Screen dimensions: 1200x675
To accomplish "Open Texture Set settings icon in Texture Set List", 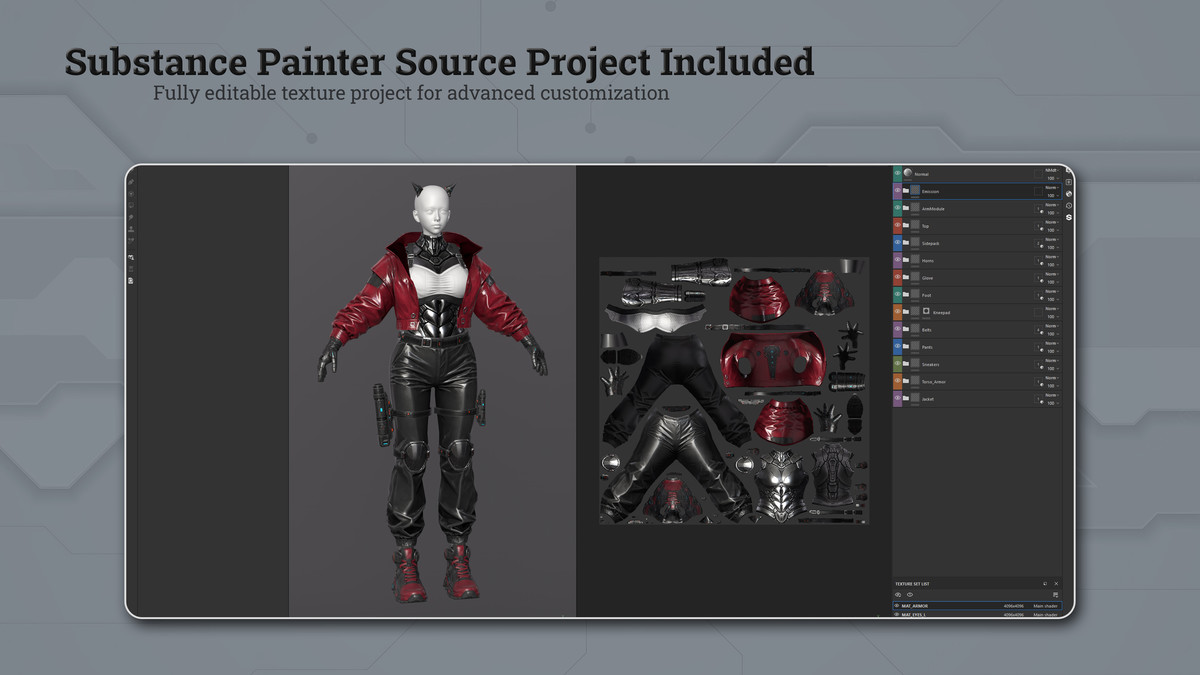I will tap(1055, 594).
